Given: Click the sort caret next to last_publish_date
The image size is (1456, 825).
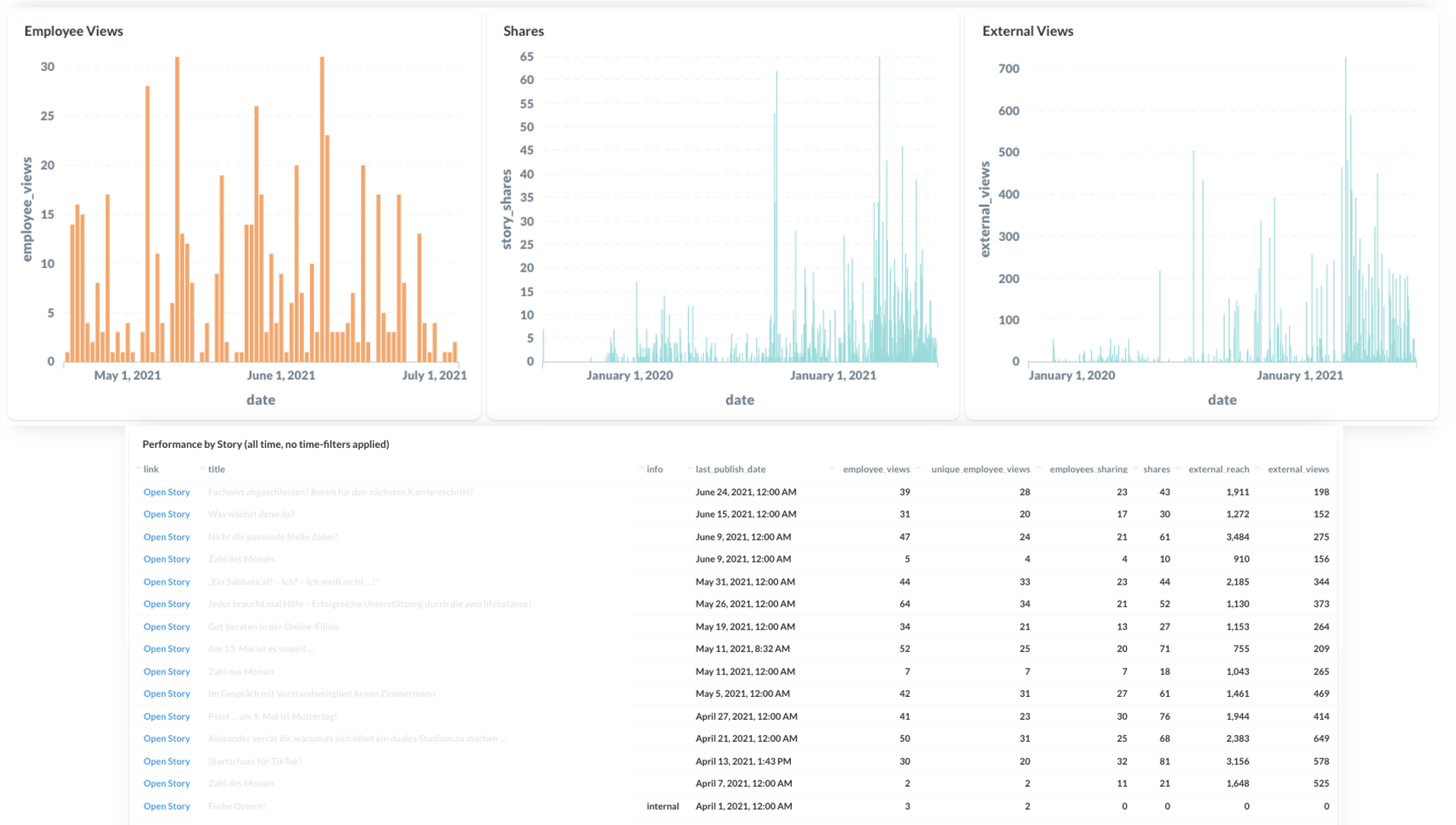Looking at the screenshot, I should pyautogui.click(x=690, y=469).
